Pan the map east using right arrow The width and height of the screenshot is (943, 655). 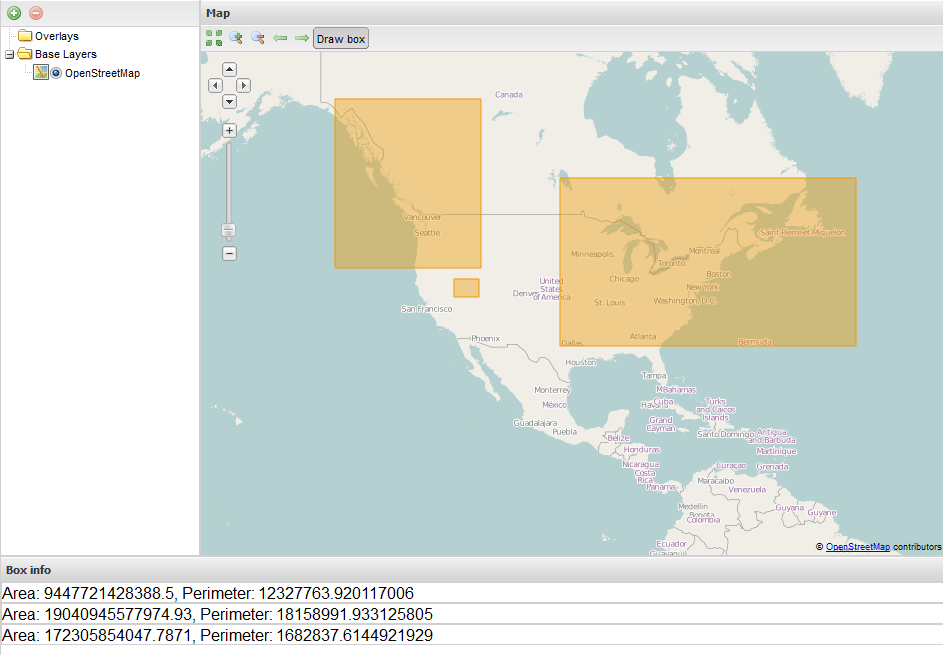pos(243,85)
